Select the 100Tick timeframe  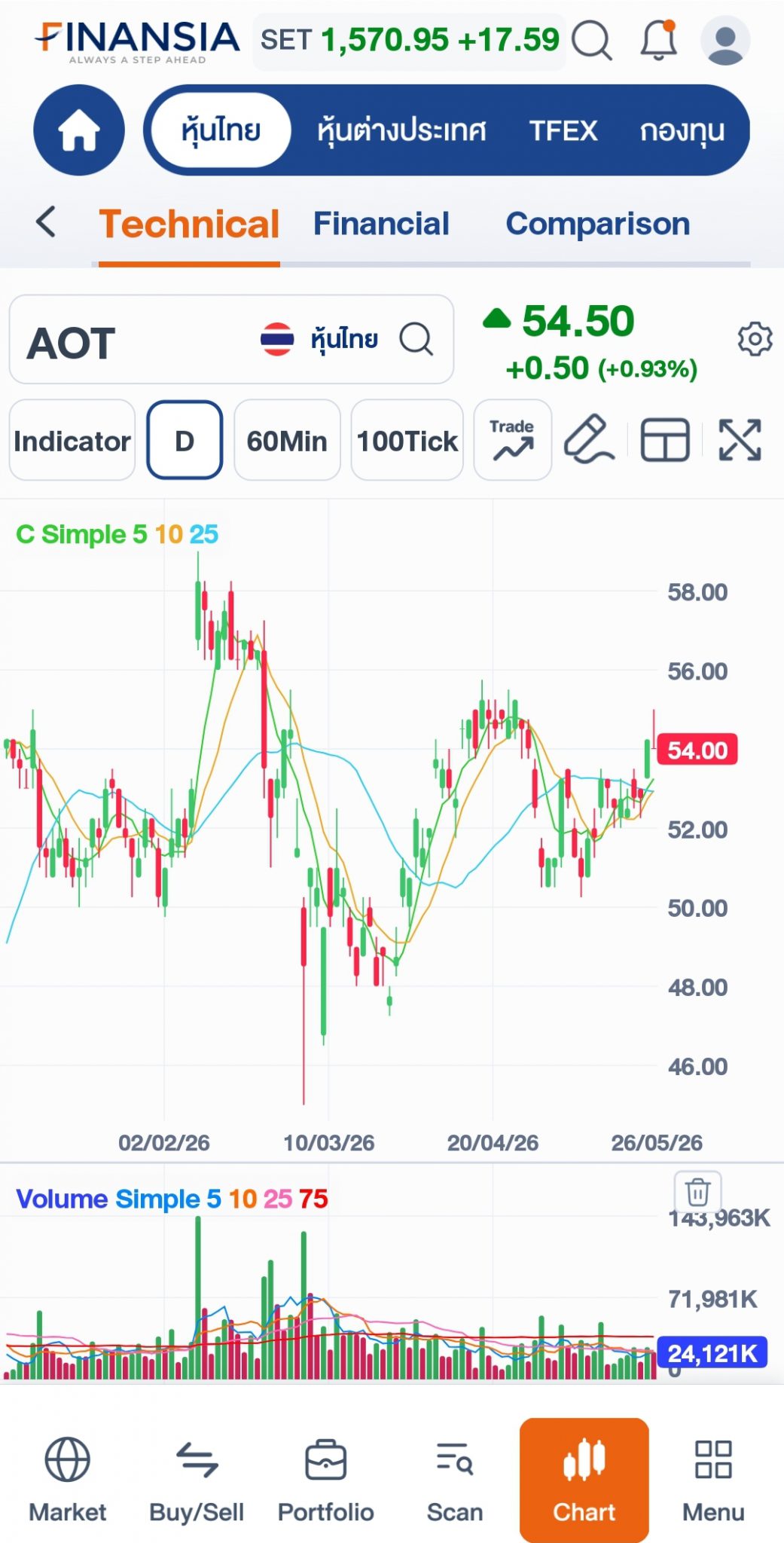click(x=407, y=440)
